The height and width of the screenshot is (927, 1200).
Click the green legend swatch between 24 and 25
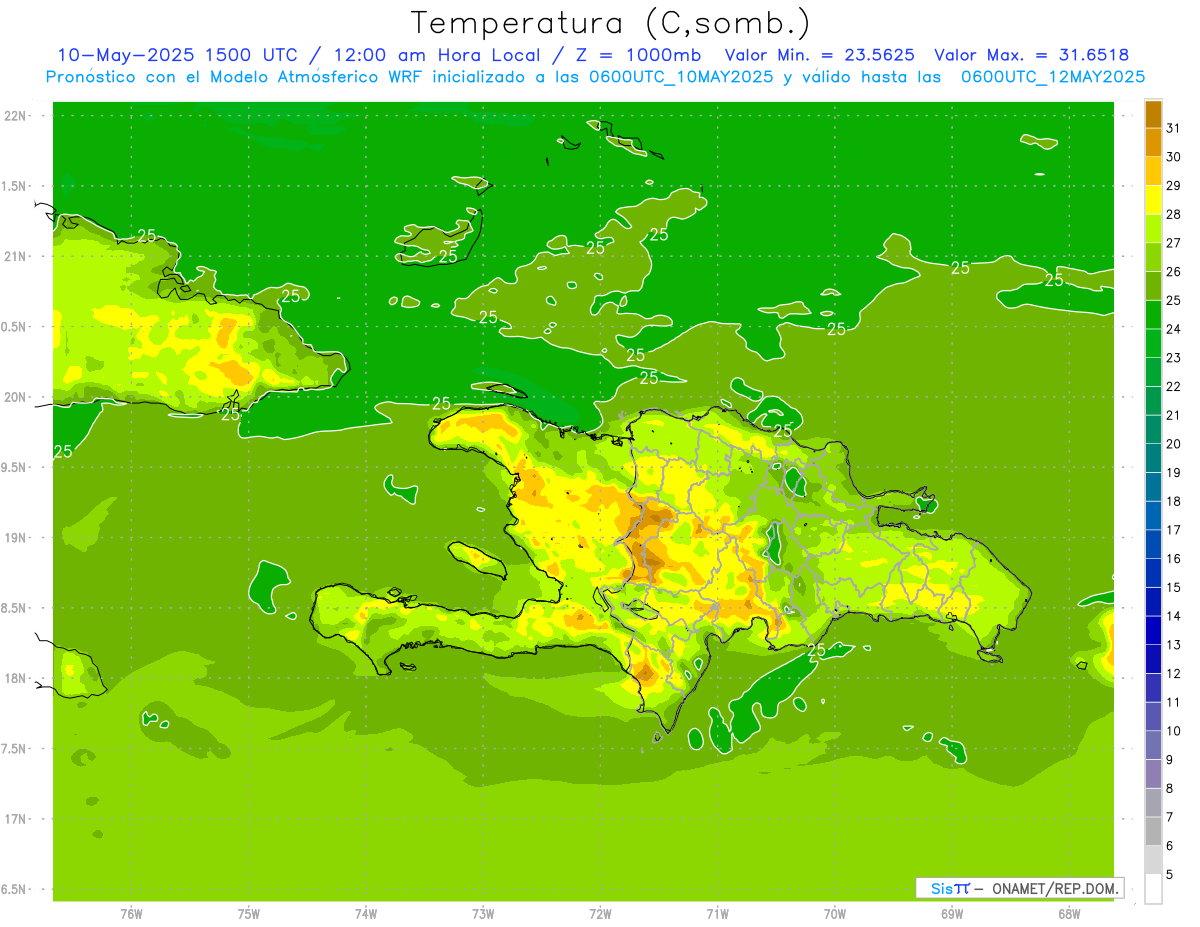1153,315
